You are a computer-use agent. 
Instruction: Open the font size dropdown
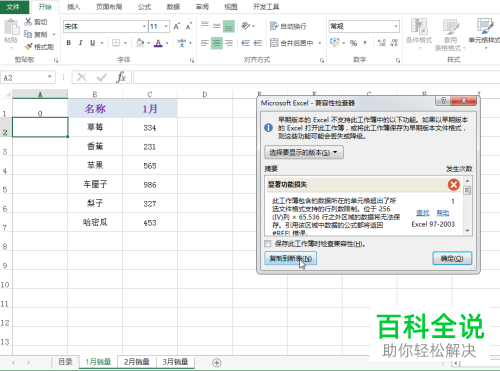point(166,26)
